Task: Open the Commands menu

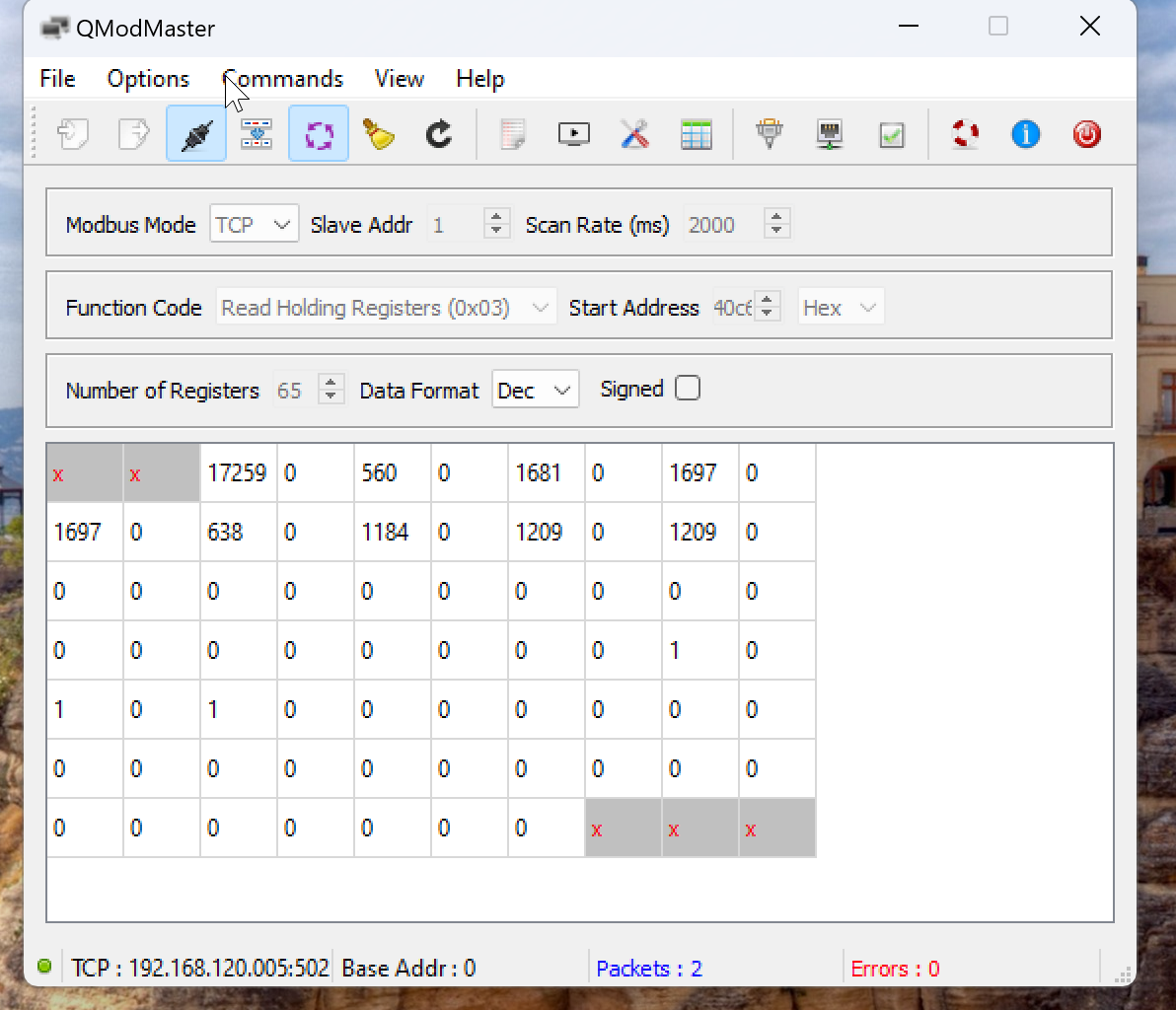Action: (x=283, y=79)
